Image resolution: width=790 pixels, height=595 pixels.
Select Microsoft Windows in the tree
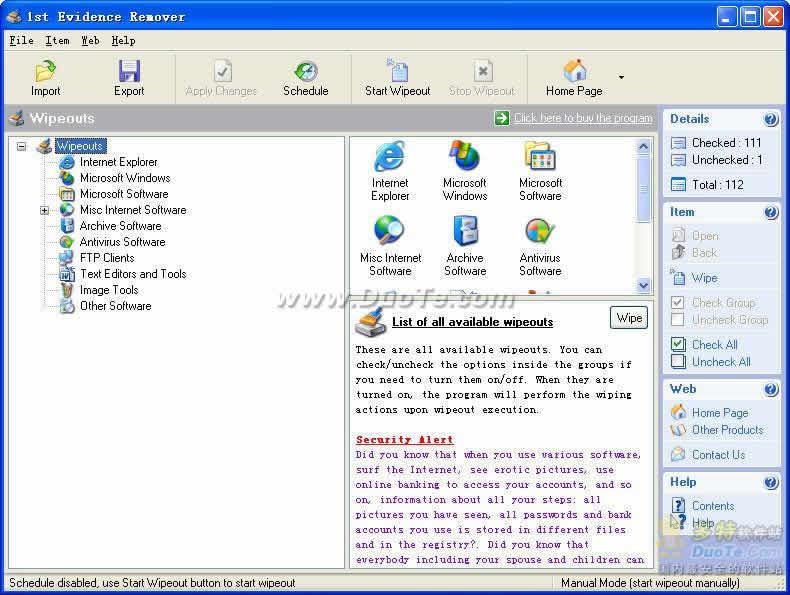125,178
